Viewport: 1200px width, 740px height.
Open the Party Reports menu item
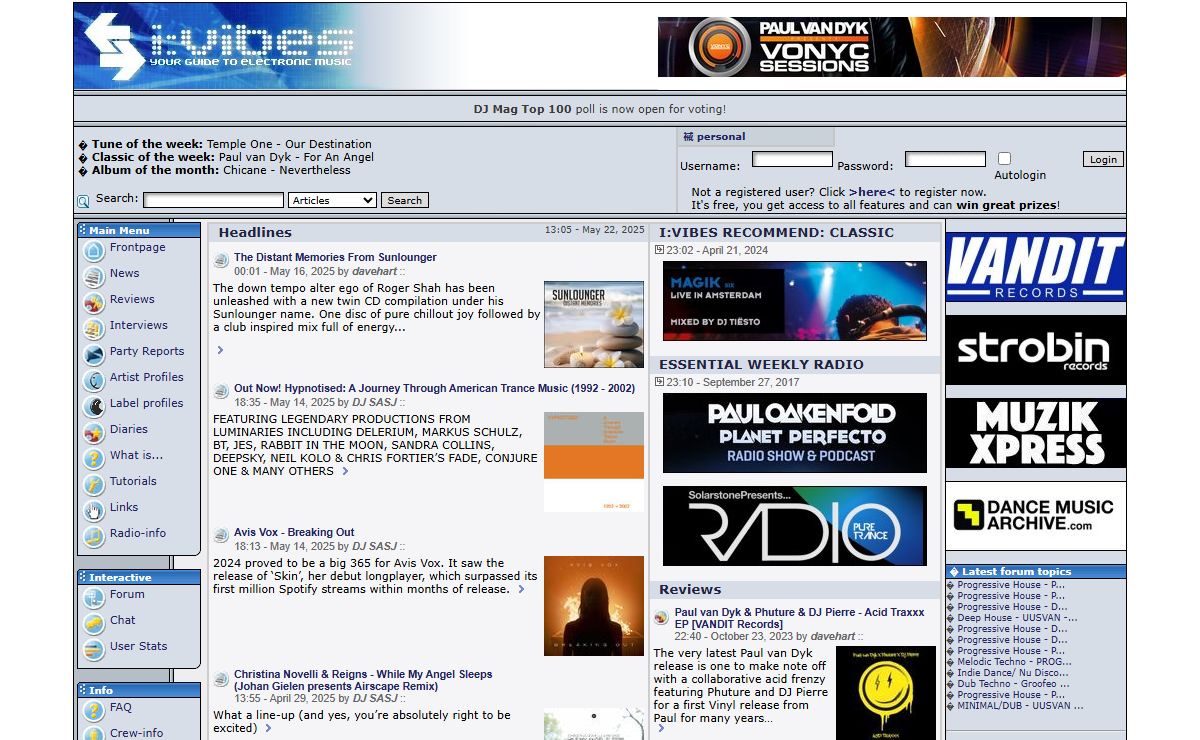click(147, 351)
